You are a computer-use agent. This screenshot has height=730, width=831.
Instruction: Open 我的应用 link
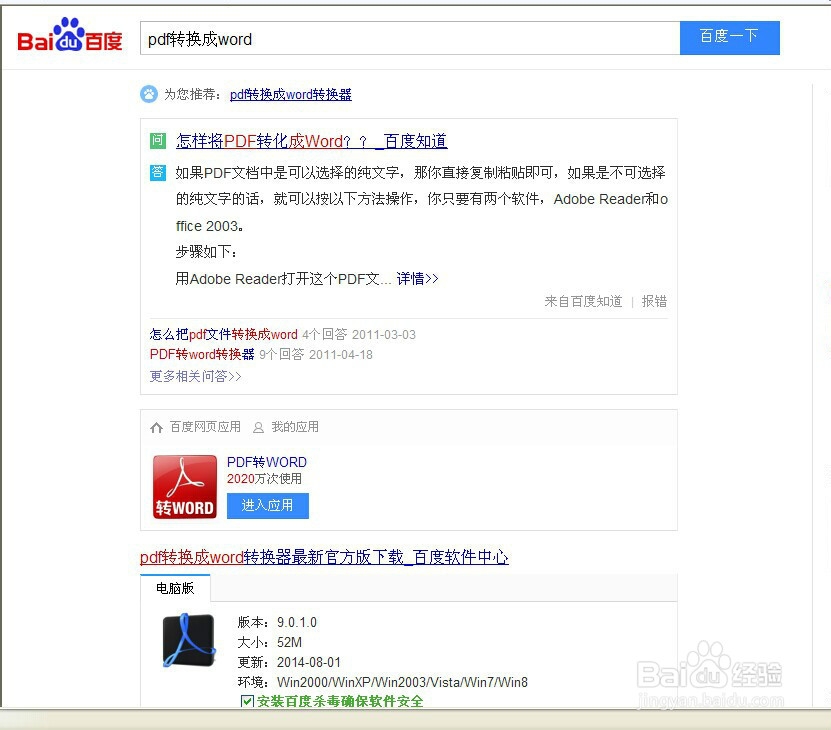pyautogui.click(x=295, y=427)
